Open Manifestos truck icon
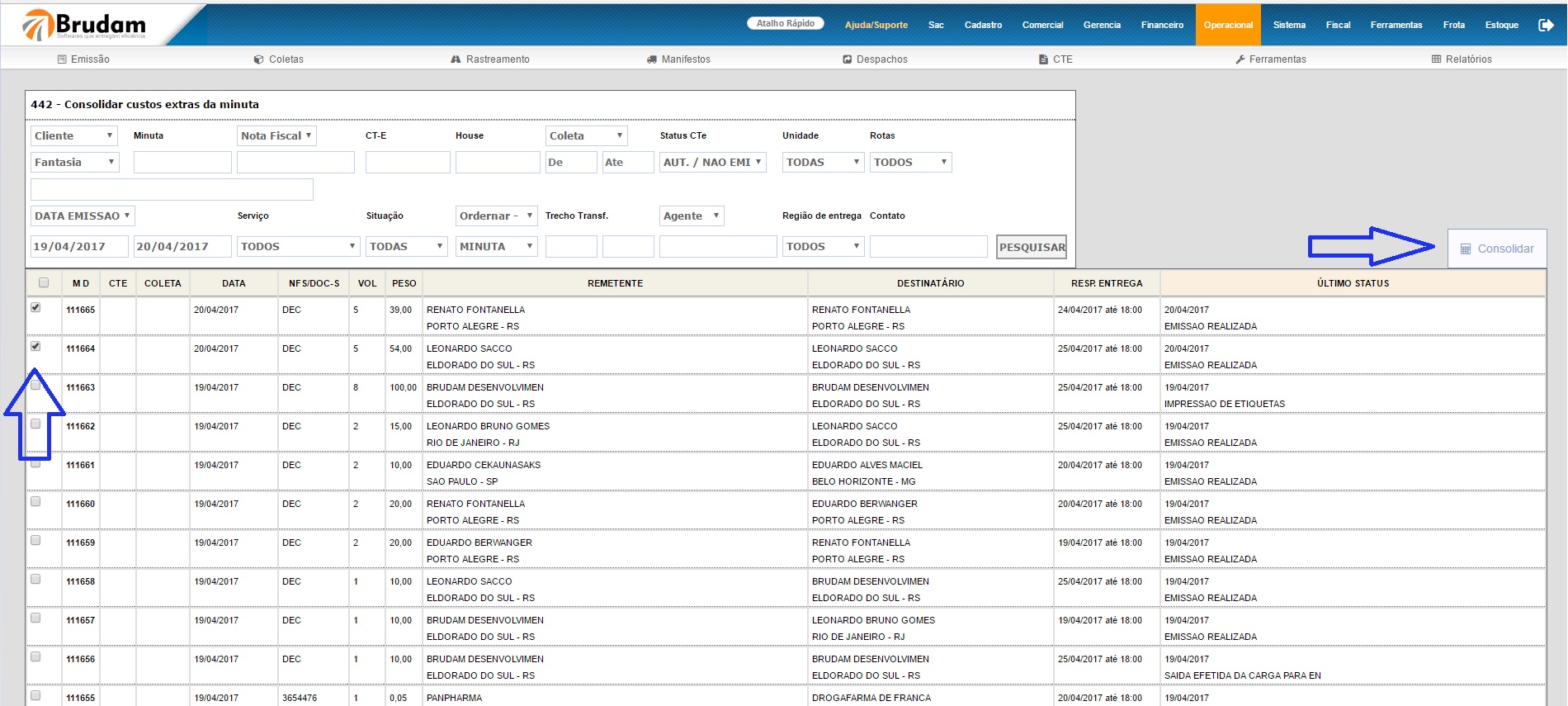Image resolution: width=1568 pixels, height=706 pixels. coord(652,59)
